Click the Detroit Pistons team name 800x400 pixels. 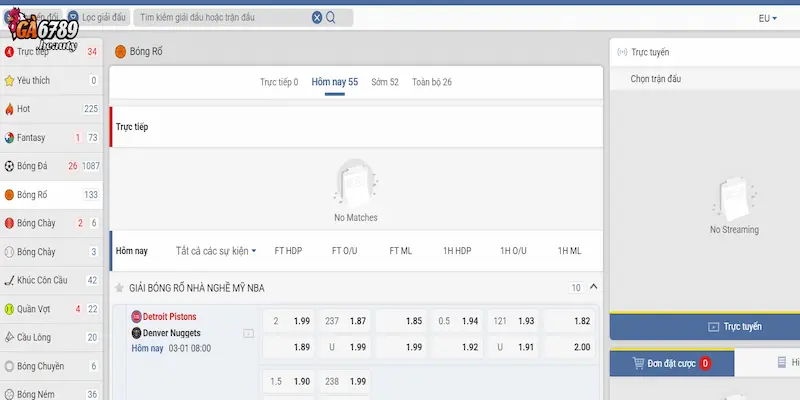tap(169, 317)
